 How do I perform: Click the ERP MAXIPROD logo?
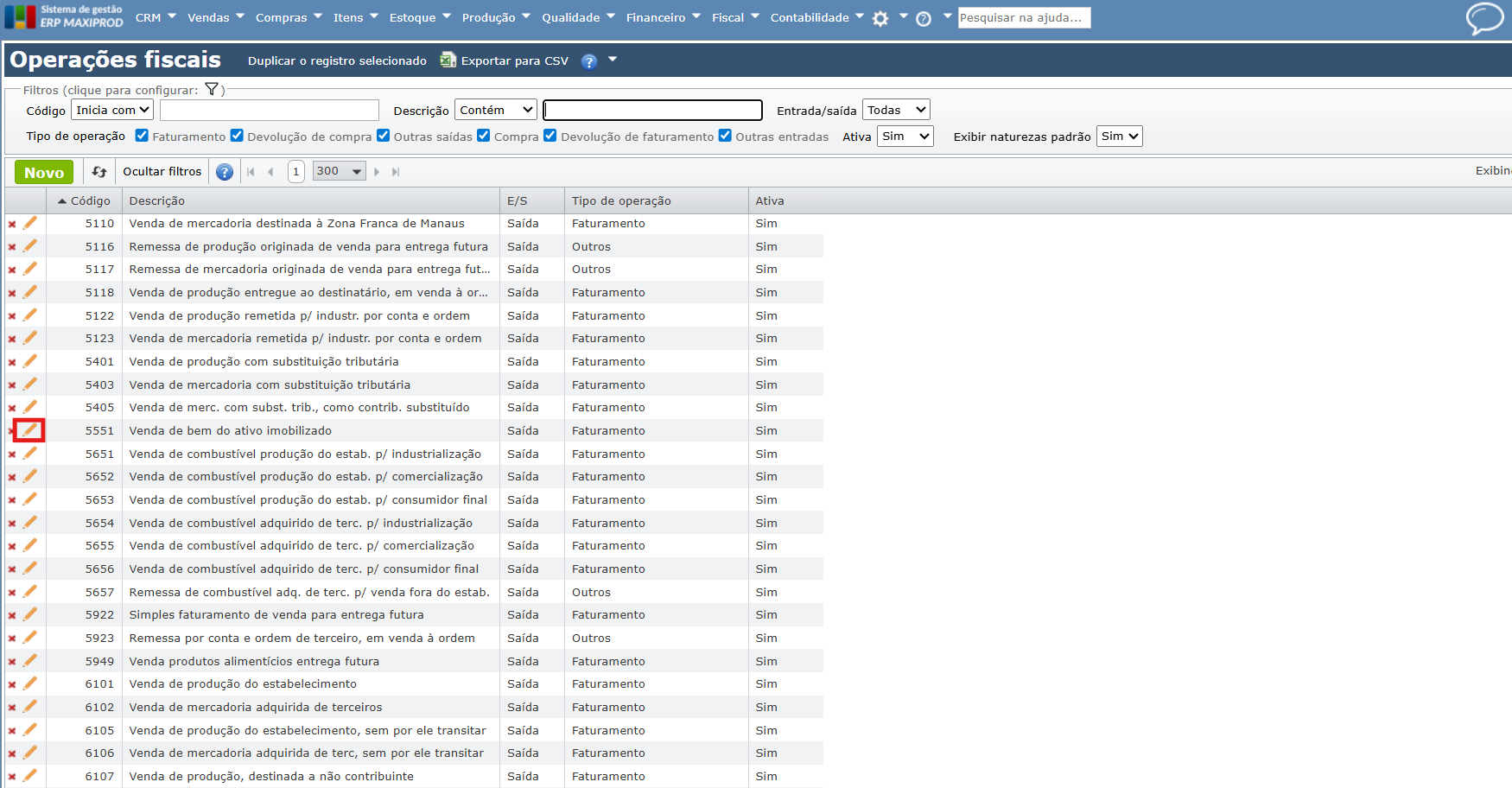point(65,16)
